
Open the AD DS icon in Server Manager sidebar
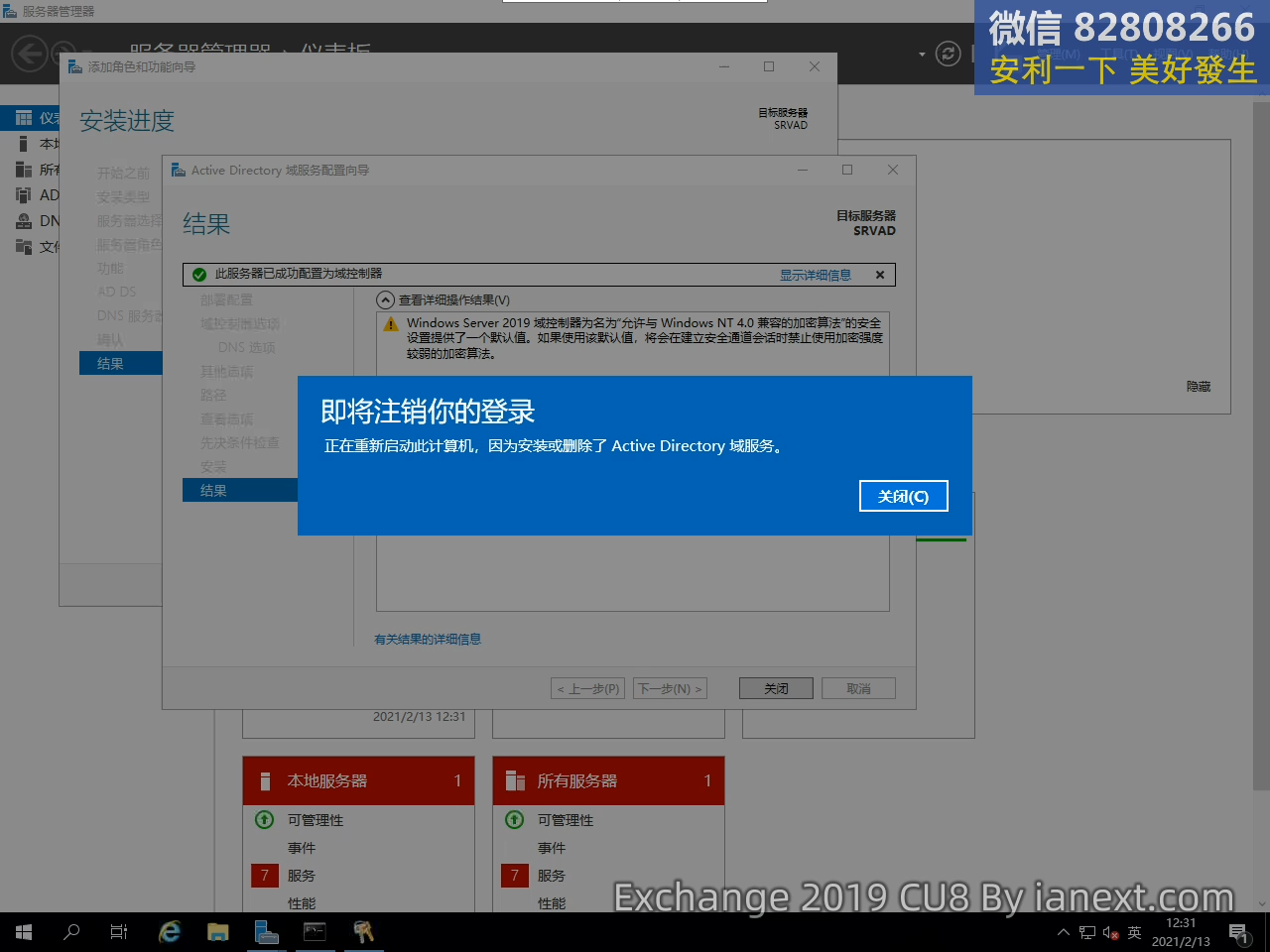point(24,195)
